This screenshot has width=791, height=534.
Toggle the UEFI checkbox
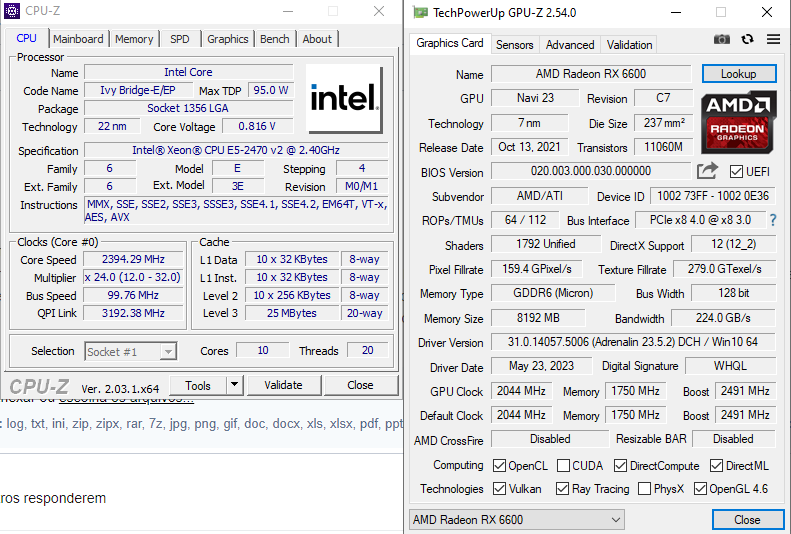(x=736, y=172)
